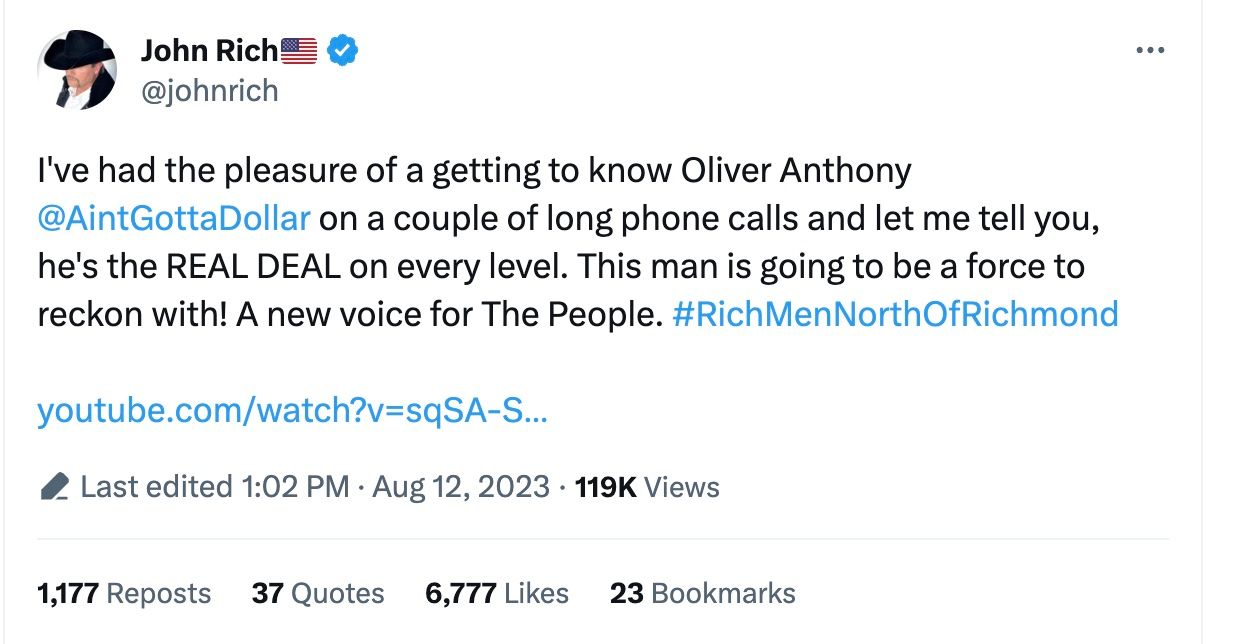This screenshot has width=1236, height=644.
Task: View the 'Last edited' edit history
Action: [x=156, y=488]
